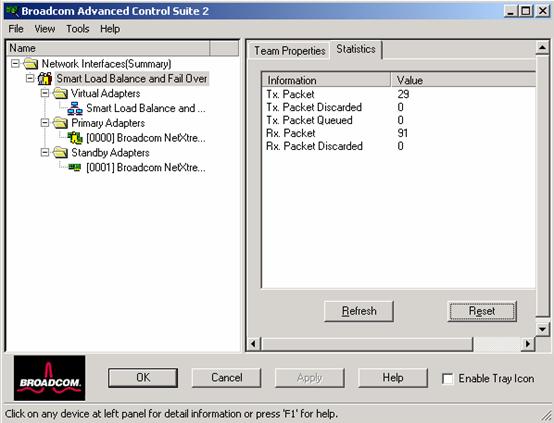Click the Standby Adapters folder icon
The image size is (554, 423).
click(60, 153)
